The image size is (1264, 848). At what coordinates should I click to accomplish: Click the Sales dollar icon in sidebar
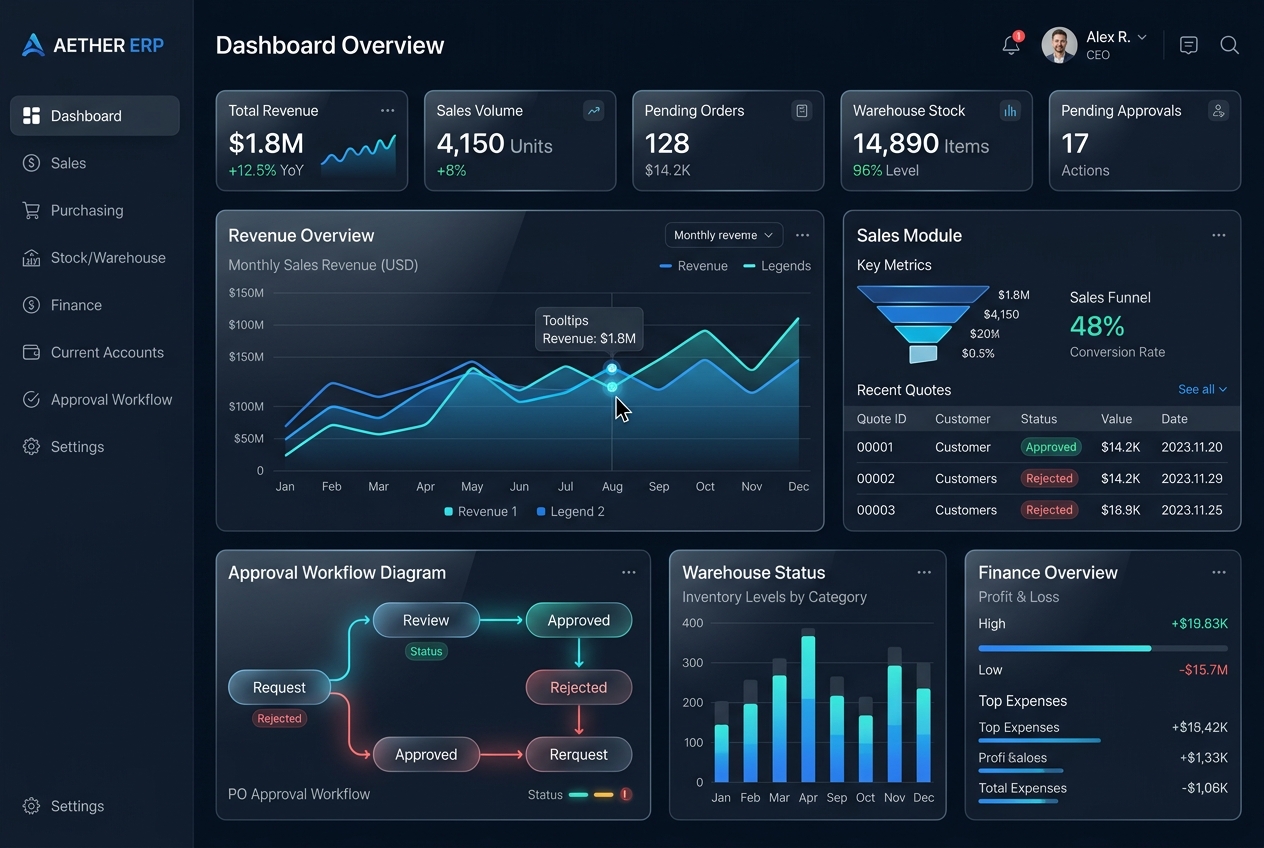coord(31,163)
